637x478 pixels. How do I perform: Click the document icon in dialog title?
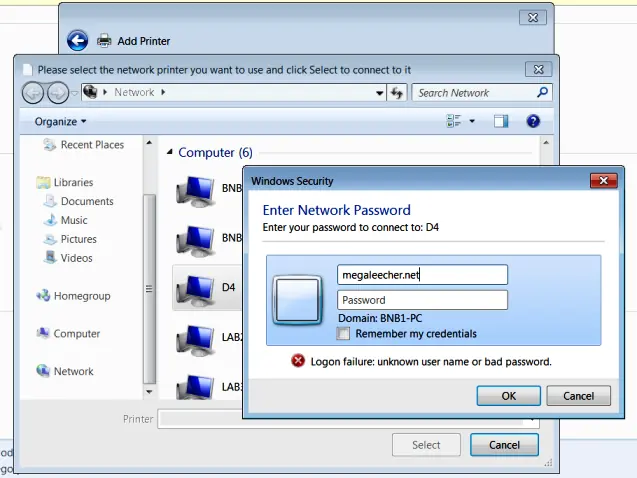tap(27, 70)
